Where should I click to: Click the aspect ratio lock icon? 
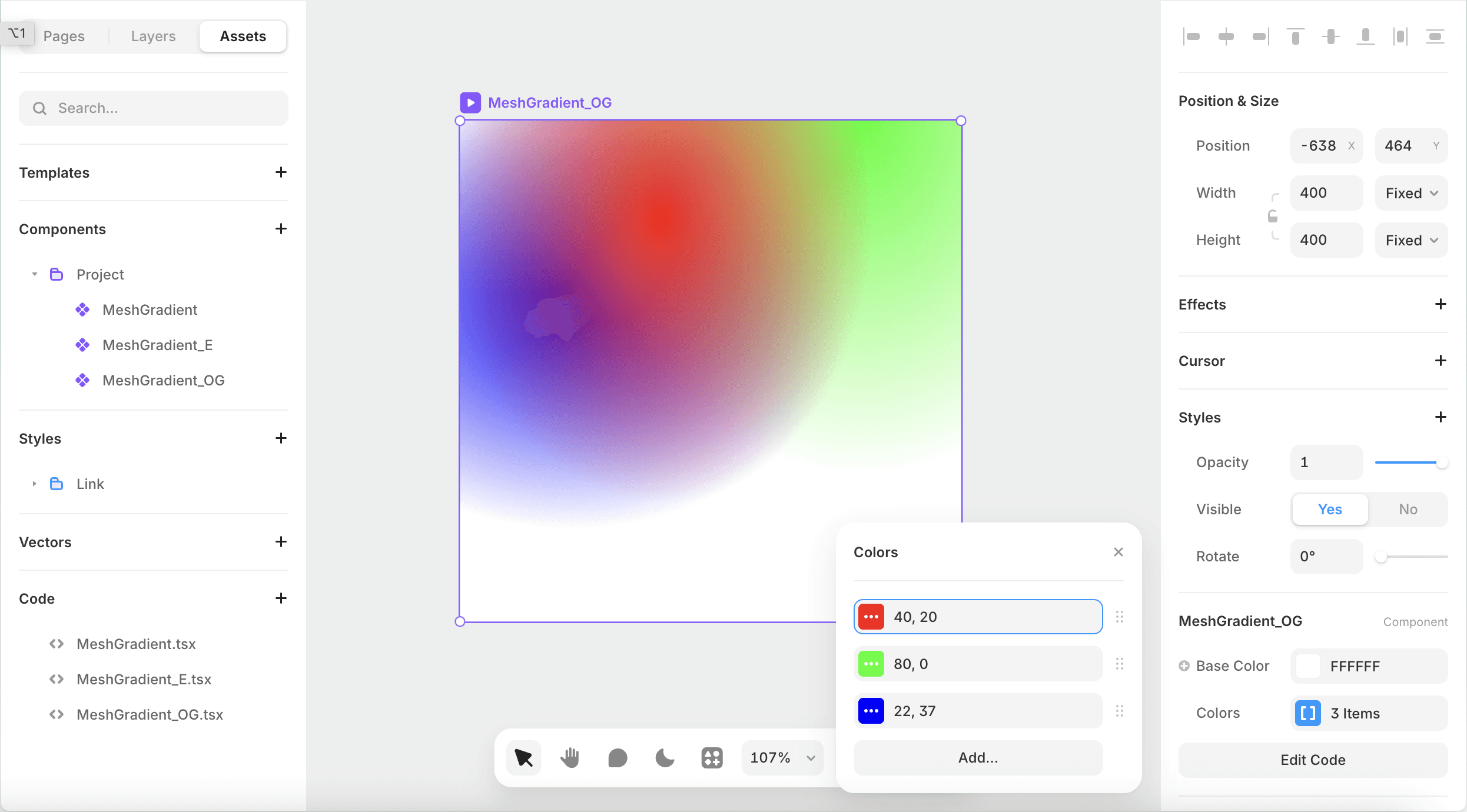pyautogui.click(x=1273, y=217)
